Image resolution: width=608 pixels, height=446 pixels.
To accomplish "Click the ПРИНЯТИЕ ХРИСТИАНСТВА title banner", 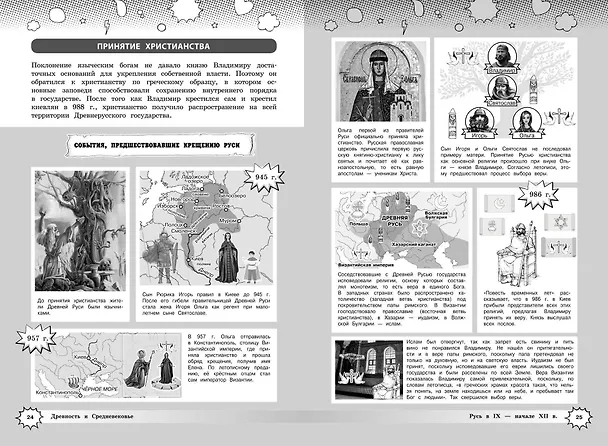I will (154, 46).
